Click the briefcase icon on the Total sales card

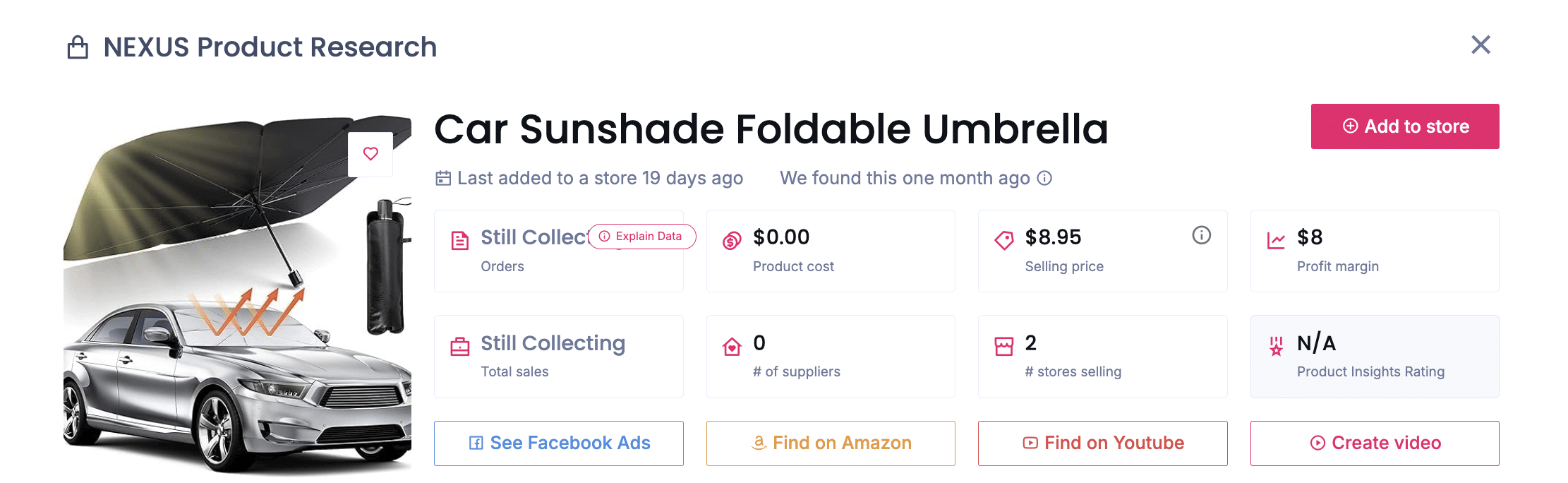459,345
